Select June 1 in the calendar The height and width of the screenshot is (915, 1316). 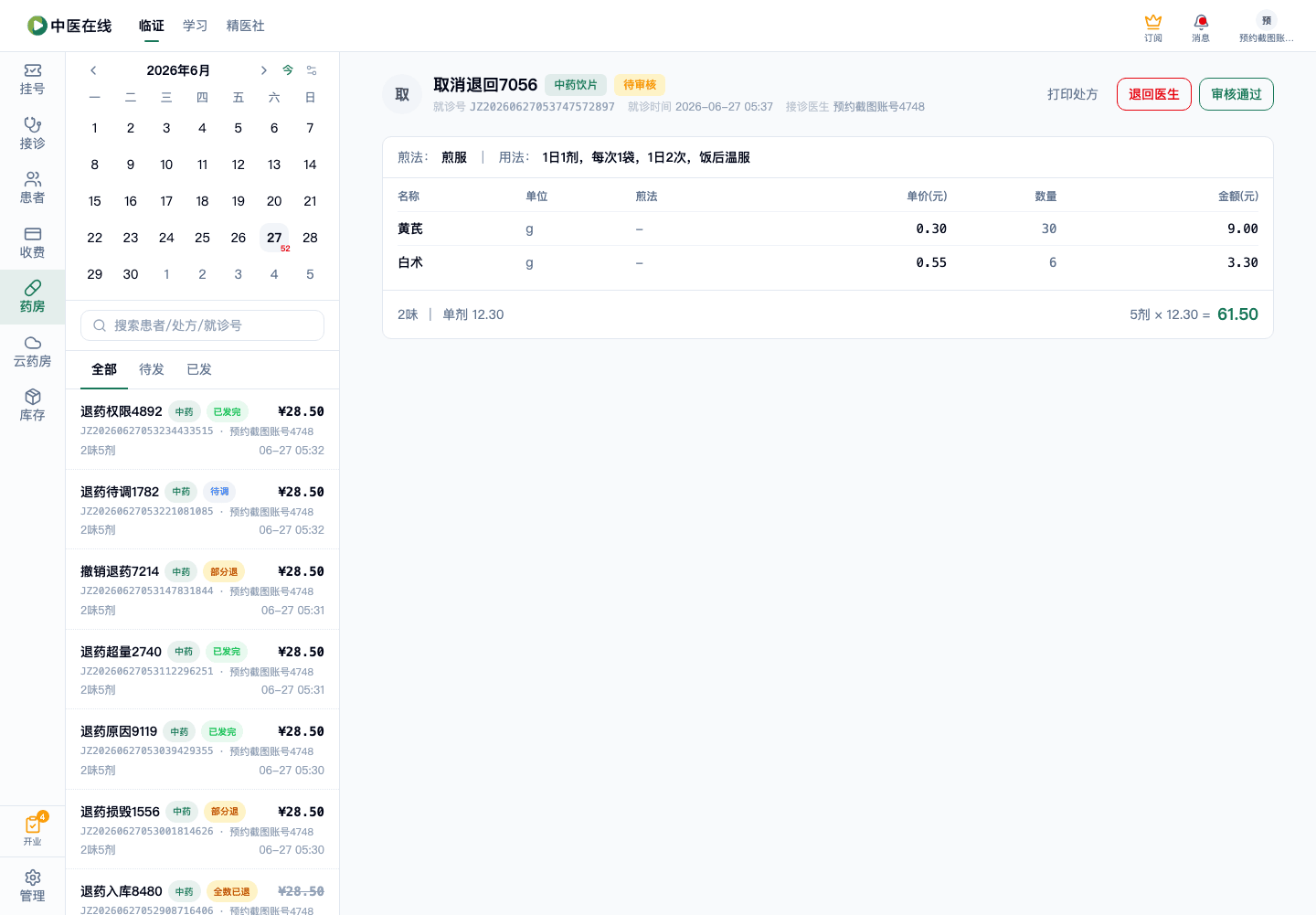click(x=95, y=128)
